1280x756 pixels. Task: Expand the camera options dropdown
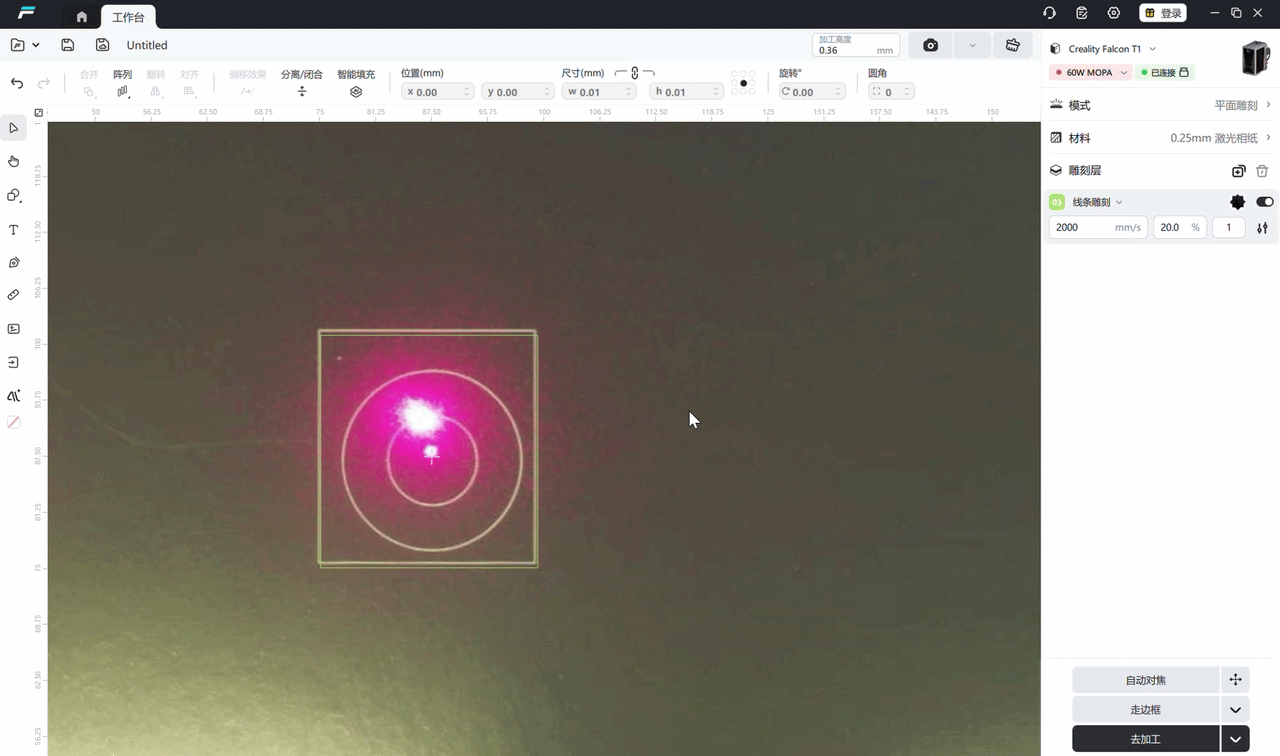tap(972, 45)
